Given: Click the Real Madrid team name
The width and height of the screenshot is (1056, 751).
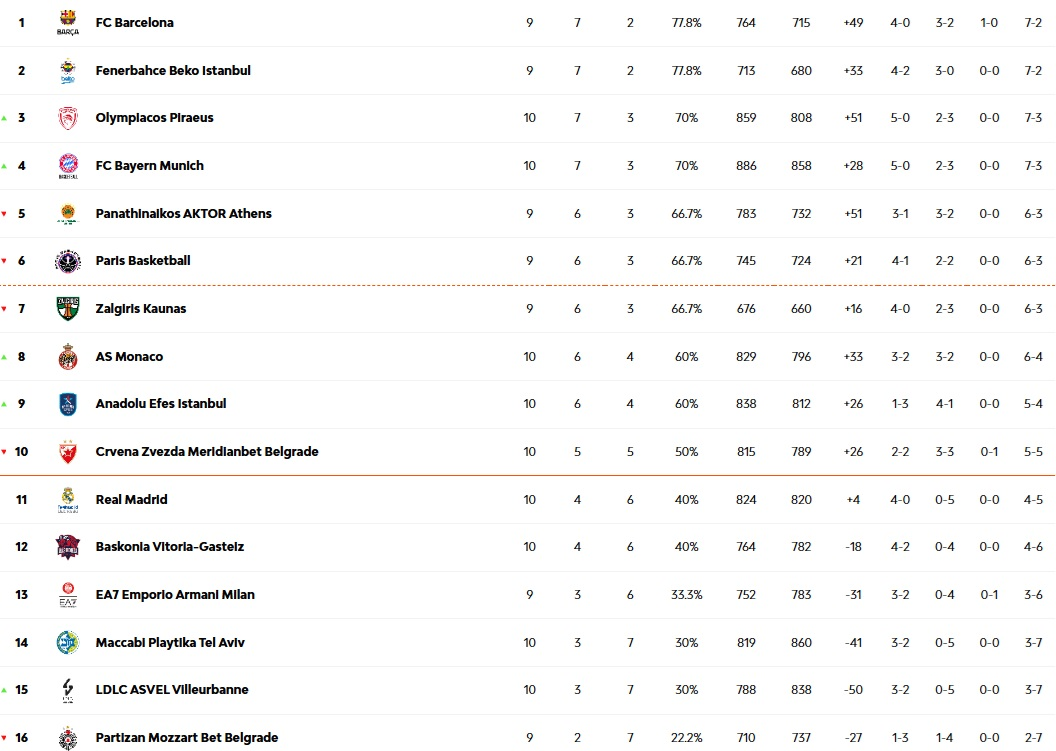Looking at the screenshot, I should coord(131,500).
